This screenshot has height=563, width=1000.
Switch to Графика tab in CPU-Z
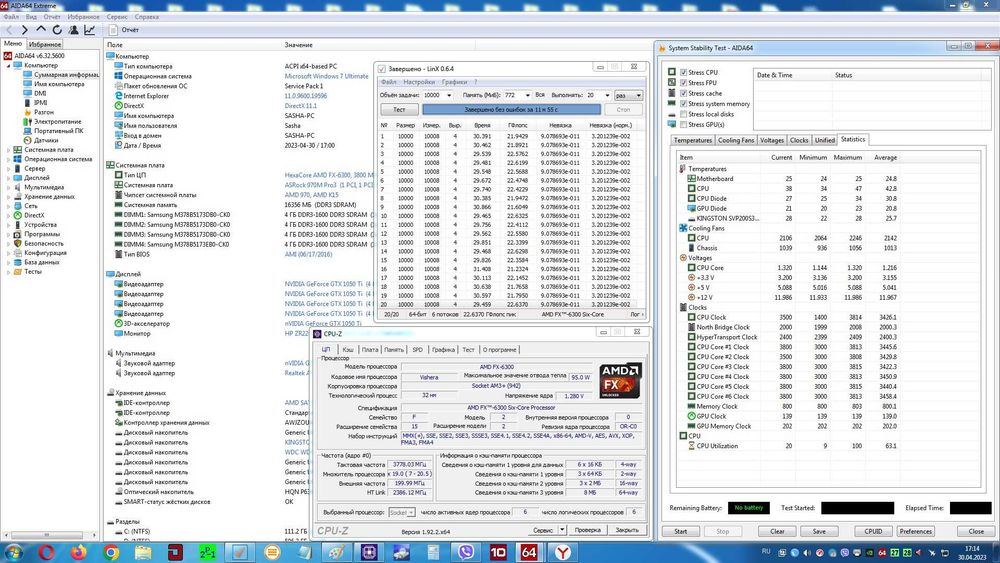443,349
